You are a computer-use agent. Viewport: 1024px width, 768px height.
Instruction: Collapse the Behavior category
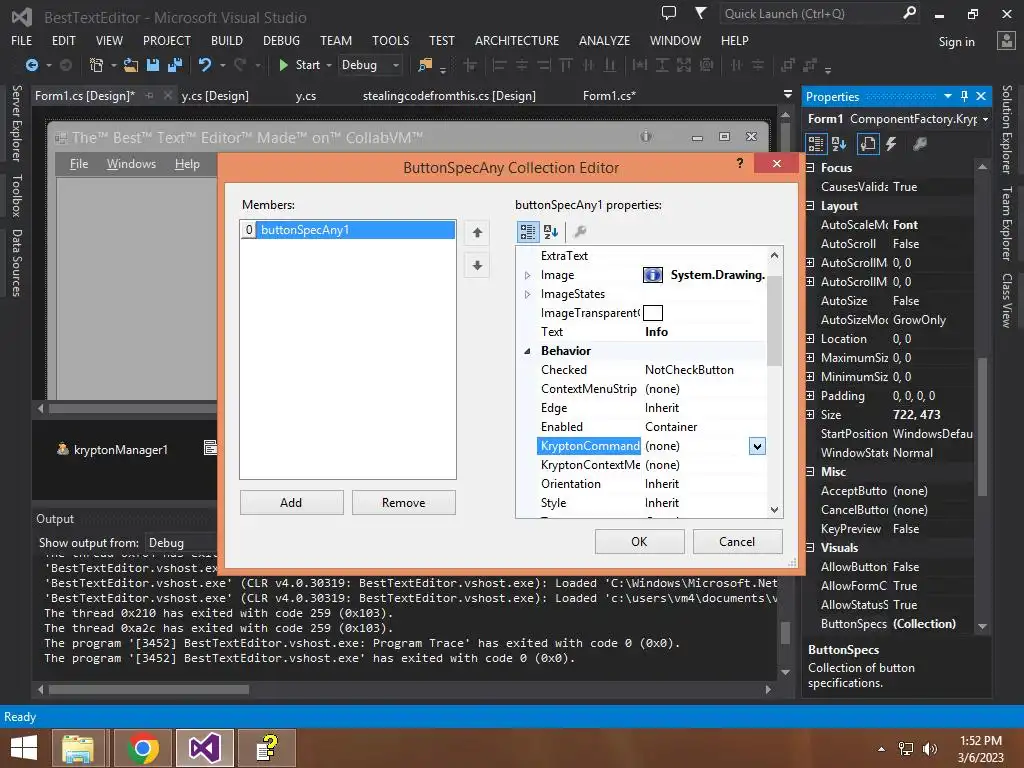[527, 351]
